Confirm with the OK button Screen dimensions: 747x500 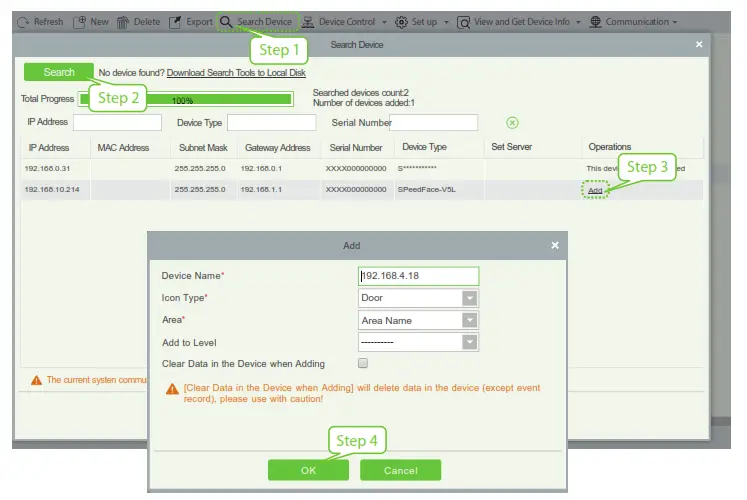point(308,470)
